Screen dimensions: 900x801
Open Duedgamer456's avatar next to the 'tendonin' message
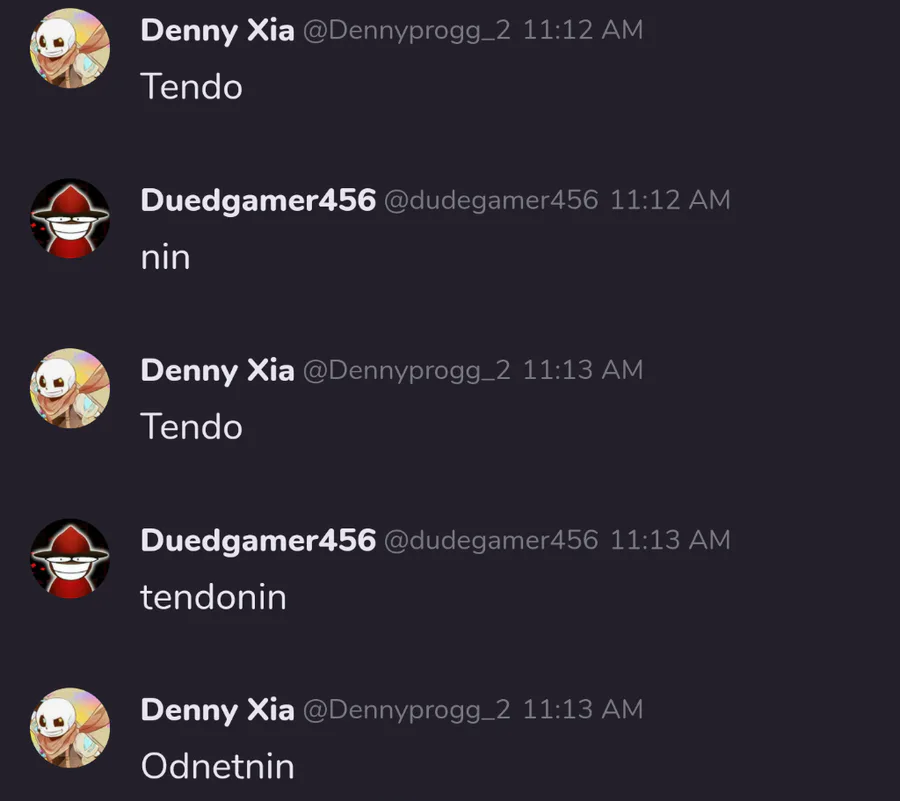click(70, 558)
